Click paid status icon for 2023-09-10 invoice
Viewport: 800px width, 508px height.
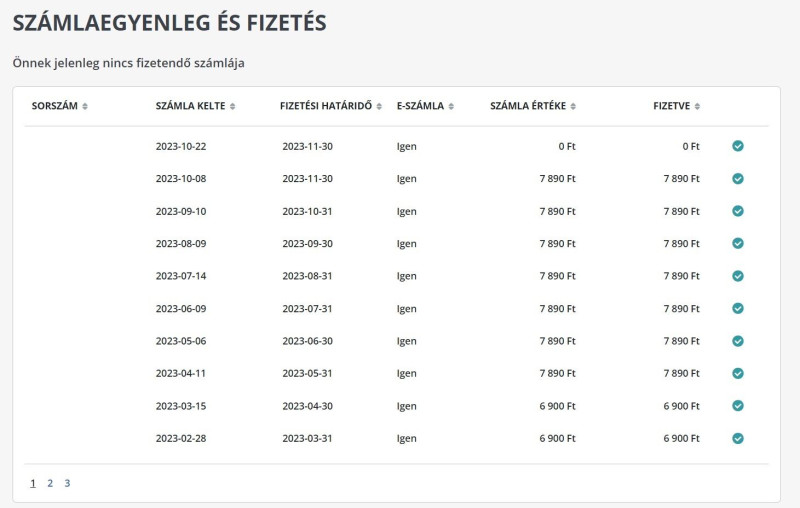(738, 211)
